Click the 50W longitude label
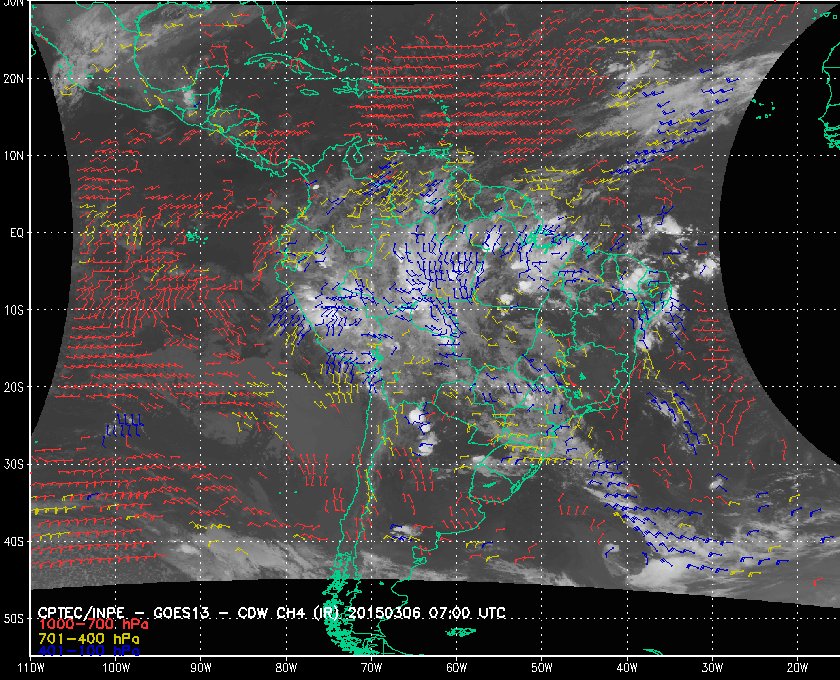 pyautogui.click(x=542, y=668)
